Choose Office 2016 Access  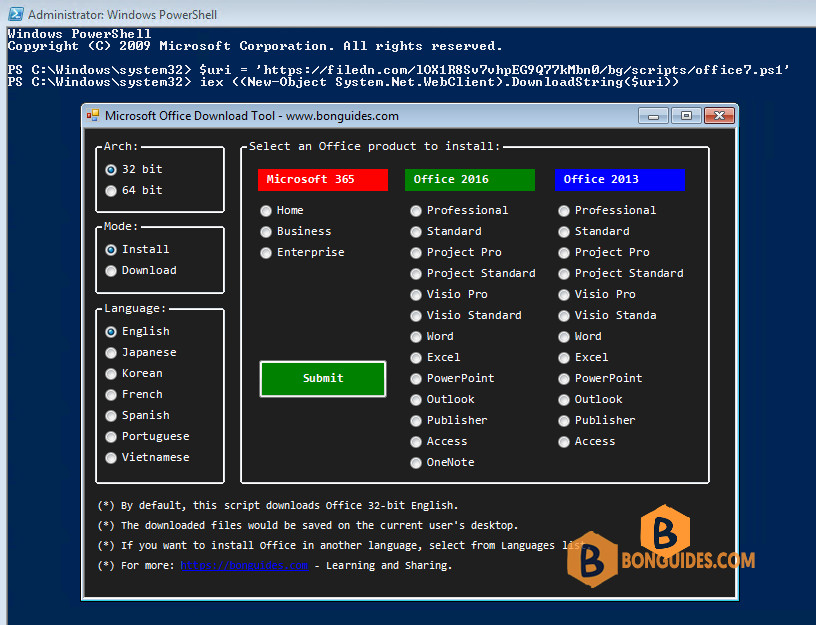(x=439, y=442)
